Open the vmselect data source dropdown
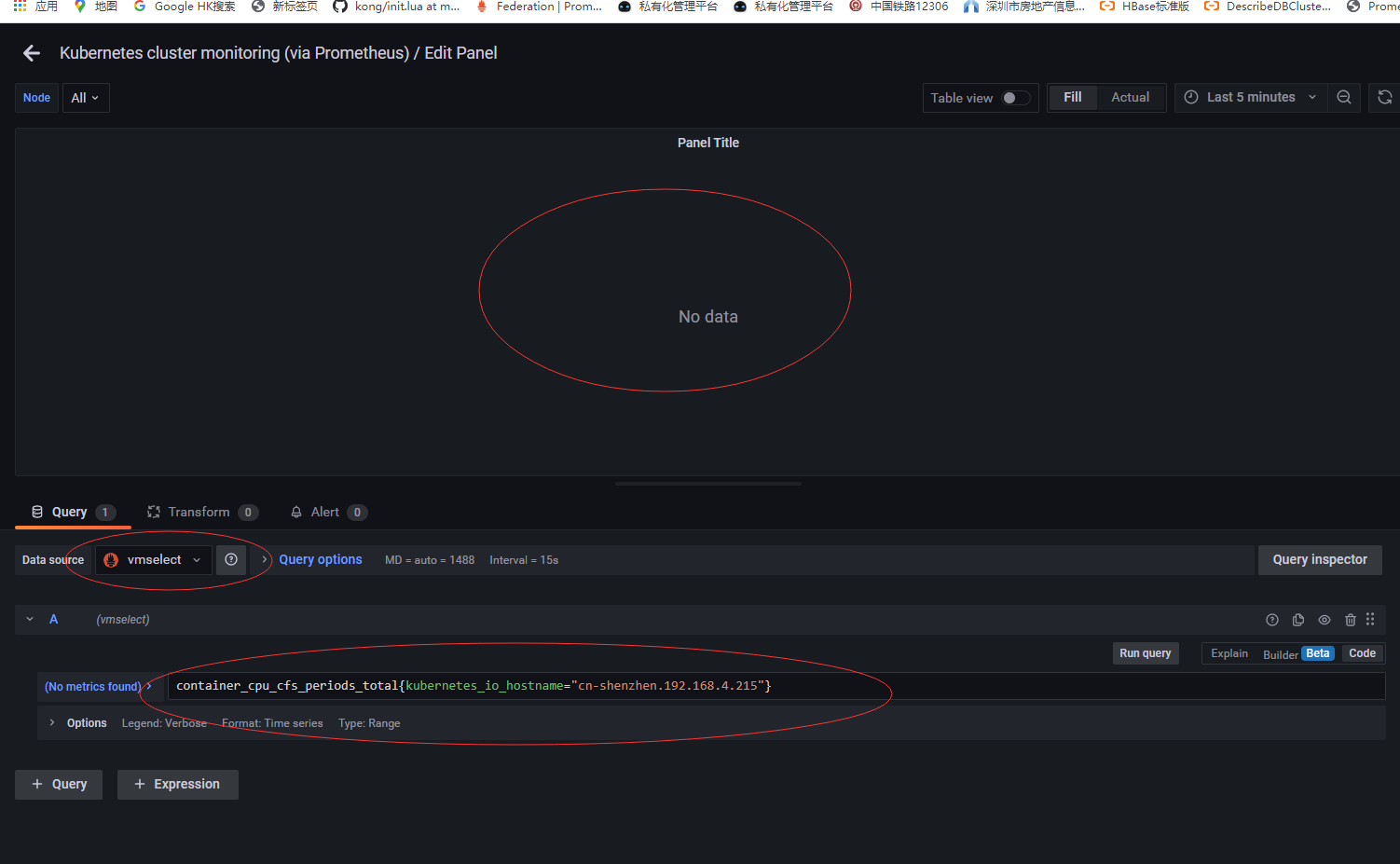 (153, 559)
